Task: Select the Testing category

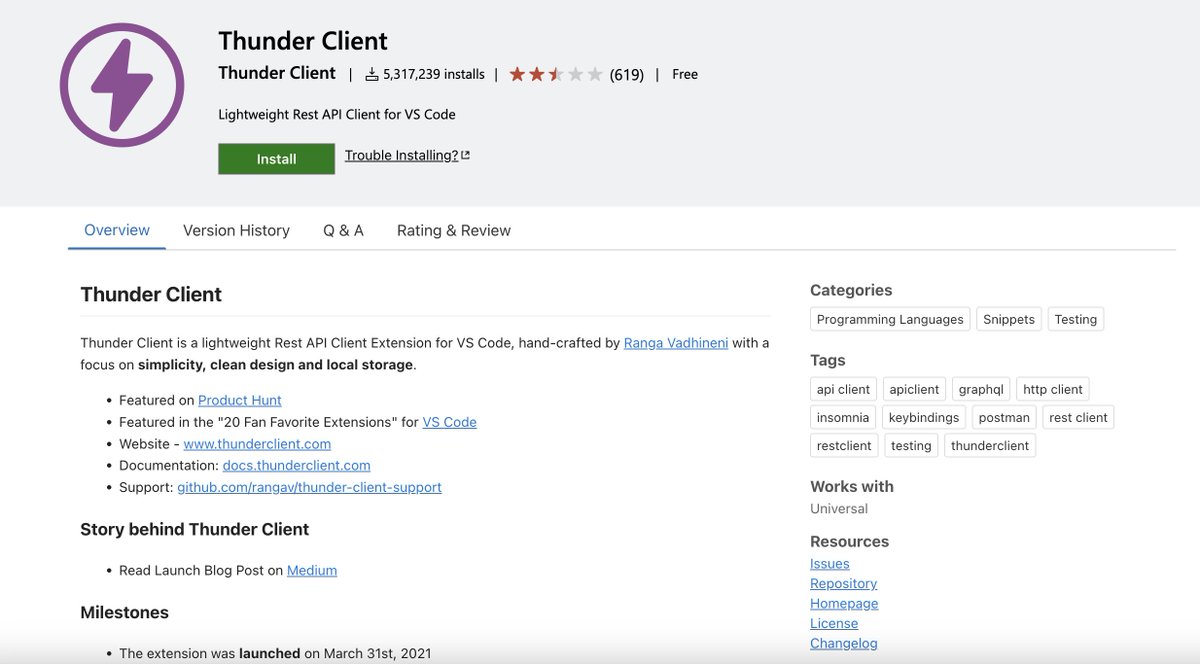Action: click(1076, 319)
